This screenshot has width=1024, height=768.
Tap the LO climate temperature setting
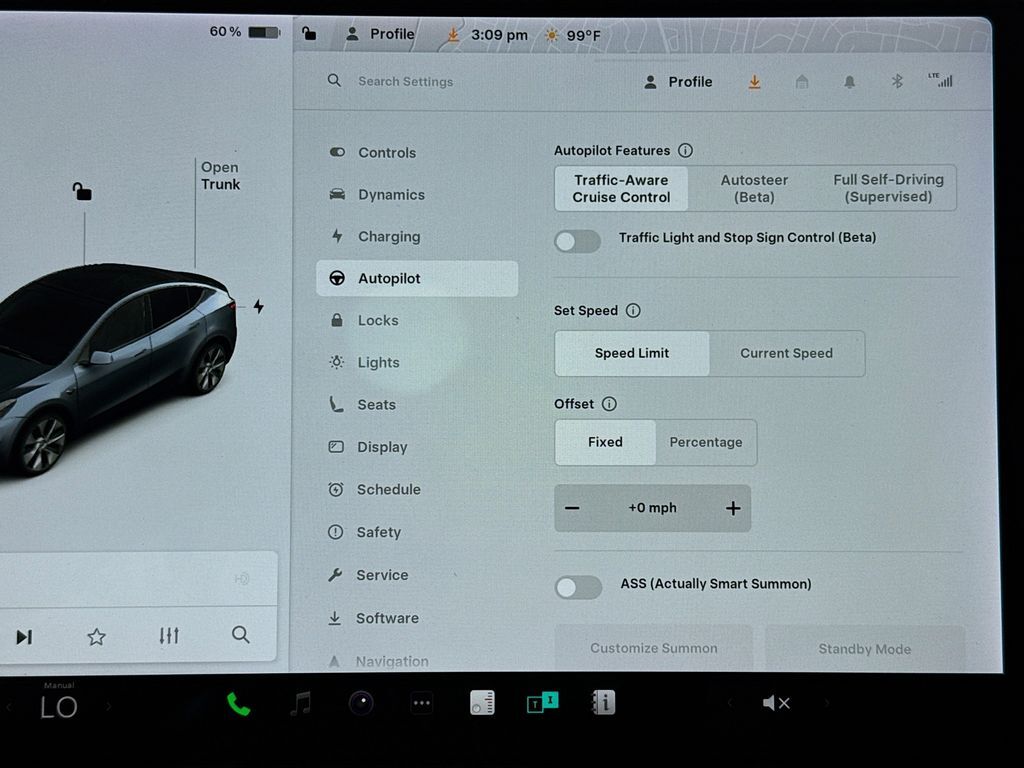pyautogui.click(x=58, y=707)
